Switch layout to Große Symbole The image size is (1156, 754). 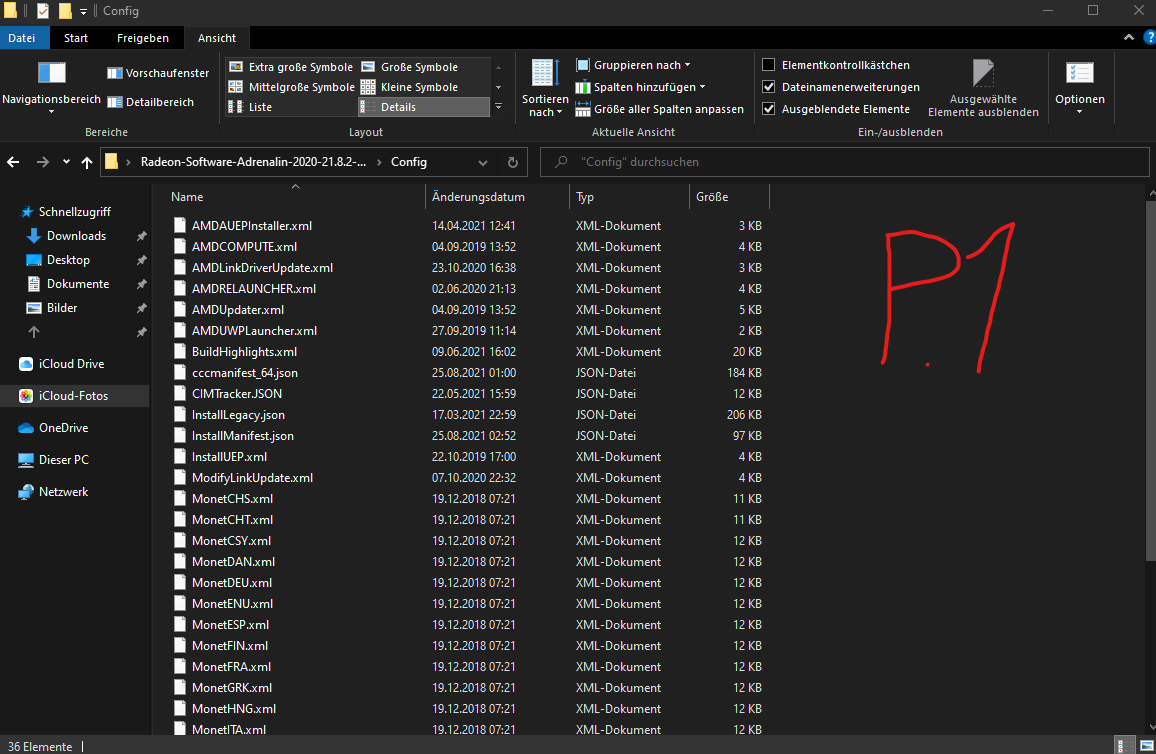(410, 67)
